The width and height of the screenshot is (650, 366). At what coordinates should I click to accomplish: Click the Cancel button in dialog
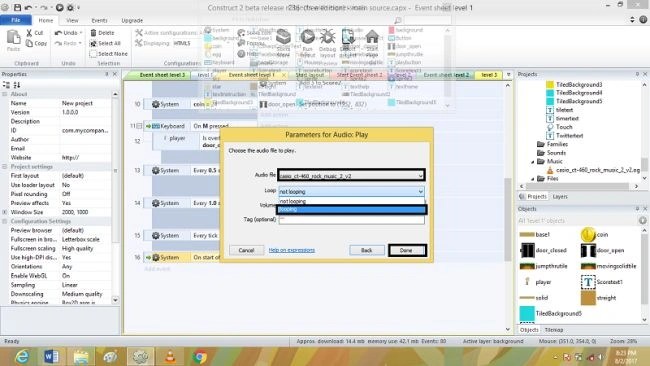[x=246, y=250]
